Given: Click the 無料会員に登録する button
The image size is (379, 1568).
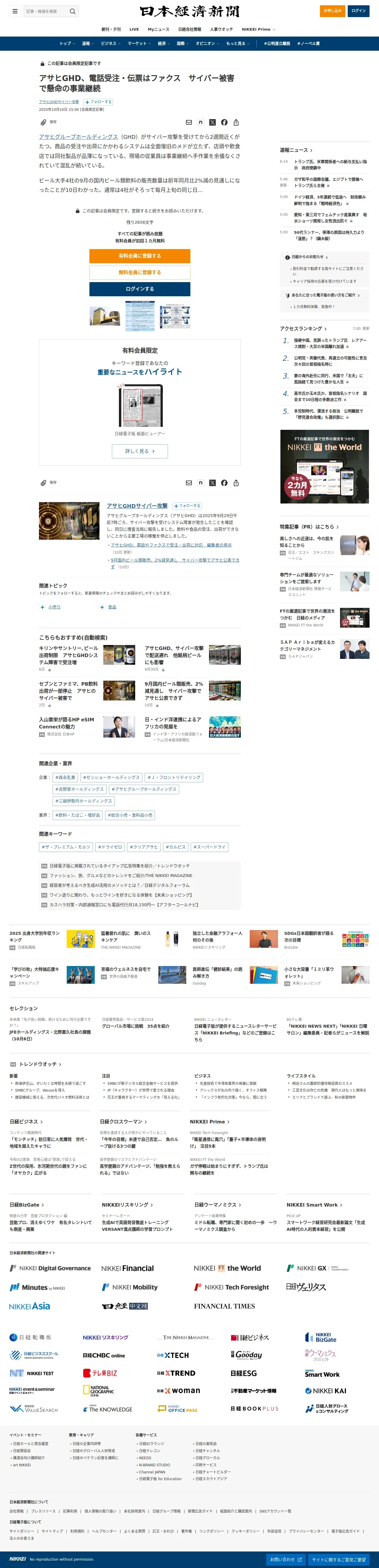Looking at the screenshot, I should [140, 272].
